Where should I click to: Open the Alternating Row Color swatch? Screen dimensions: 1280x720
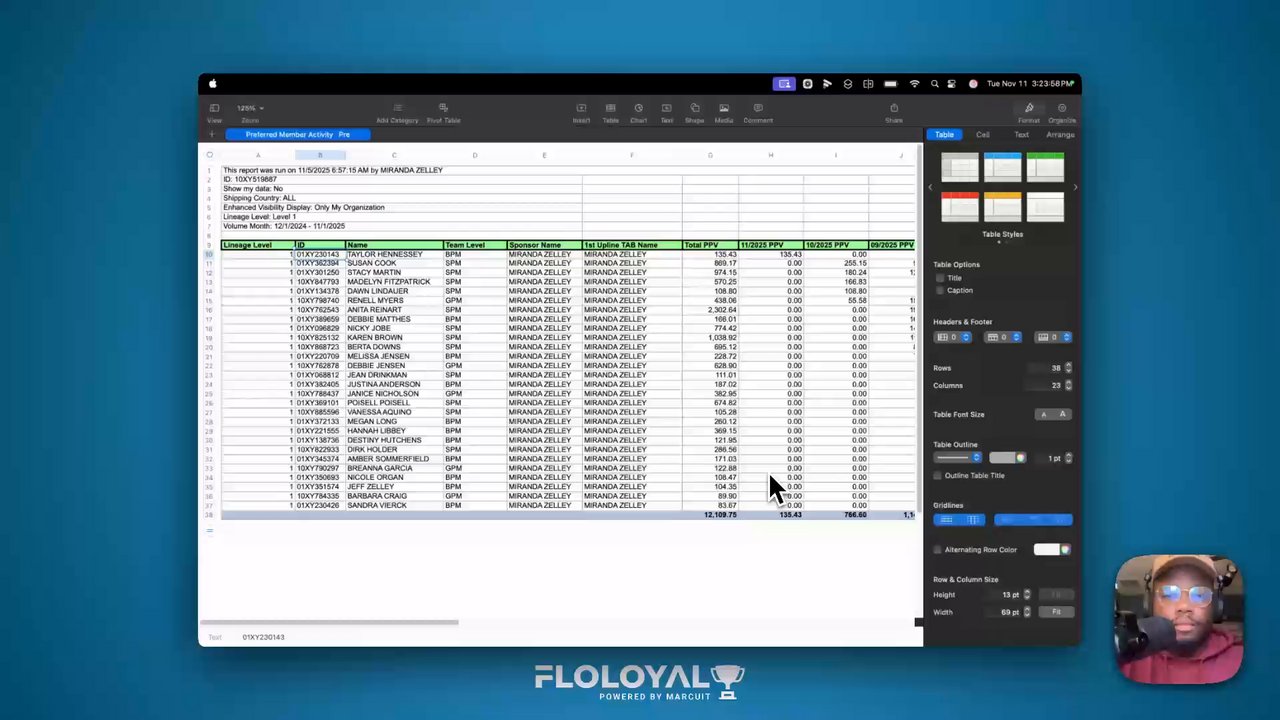pyautogui.click(x=1052, y=550)
